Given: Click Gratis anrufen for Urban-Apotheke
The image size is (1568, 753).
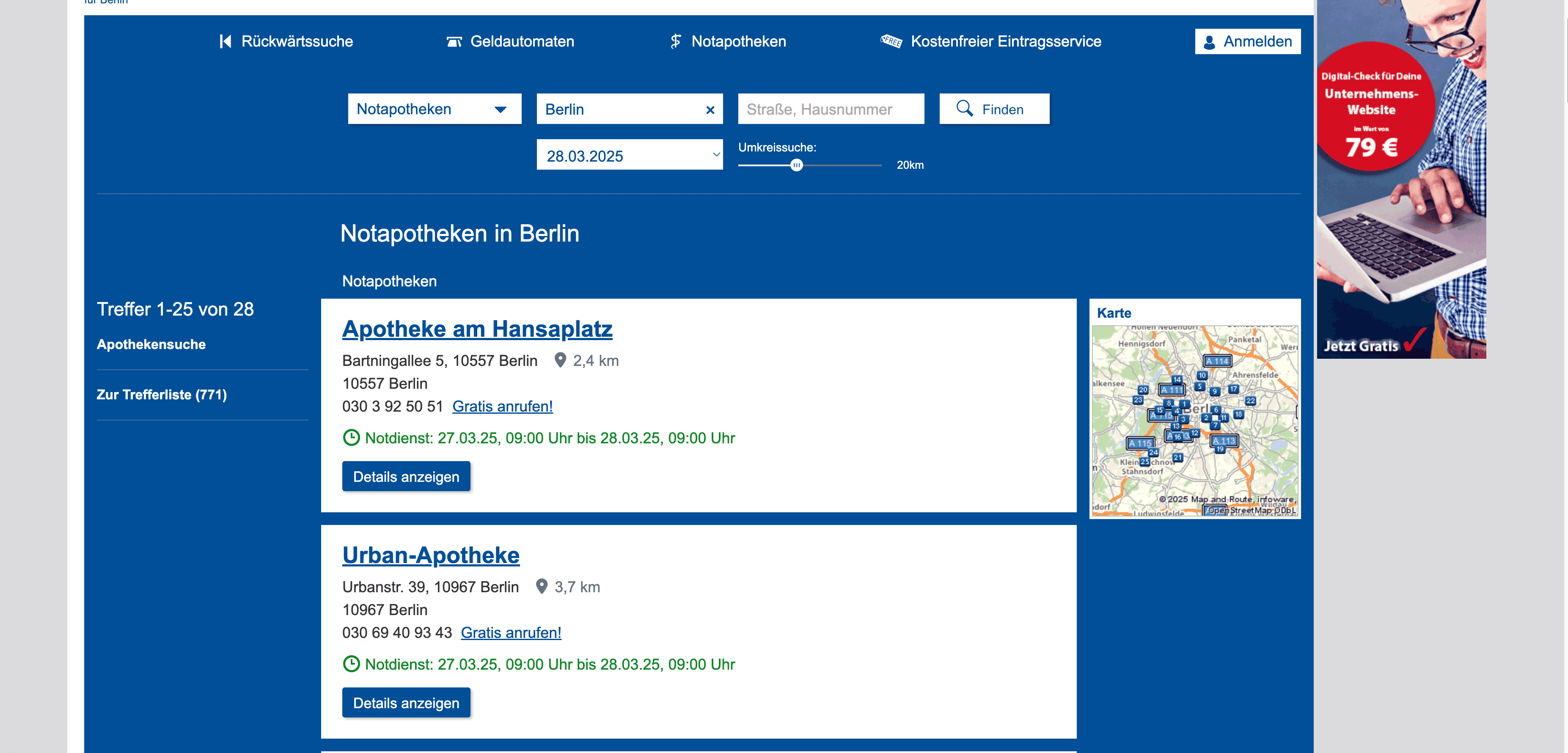Looking at the screenshot, I should [x=511, y=632].
